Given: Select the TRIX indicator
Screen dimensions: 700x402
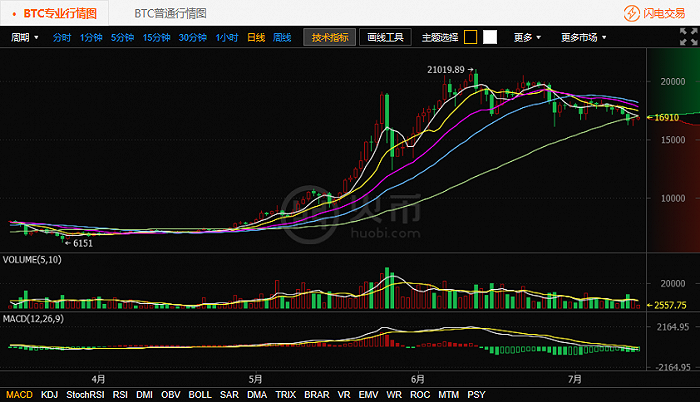Looking at the screenshot, I should 285,395.
